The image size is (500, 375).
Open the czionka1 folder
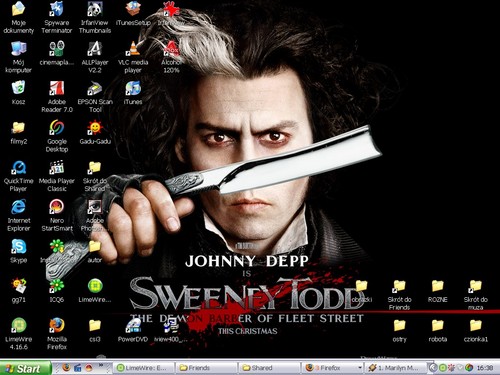click(x=476, y=330)
